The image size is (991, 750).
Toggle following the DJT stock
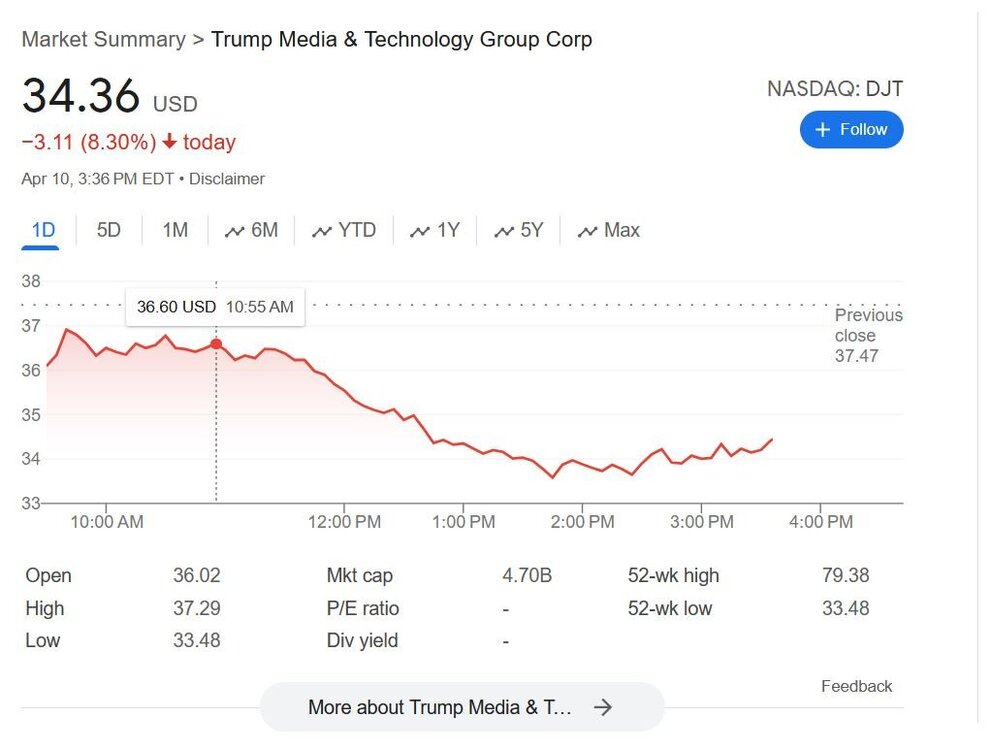click(851, 129)
